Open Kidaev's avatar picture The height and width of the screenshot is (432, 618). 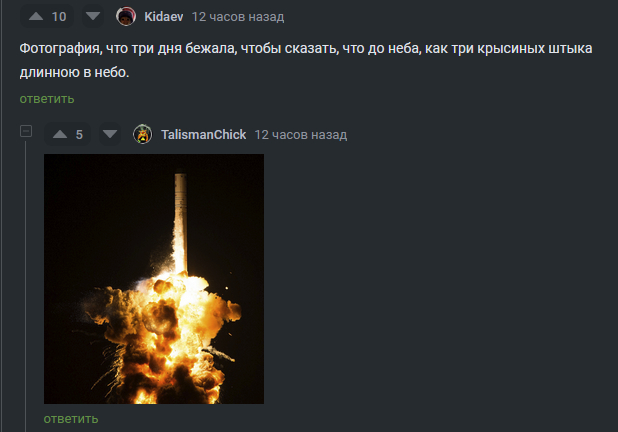[126, 16]
